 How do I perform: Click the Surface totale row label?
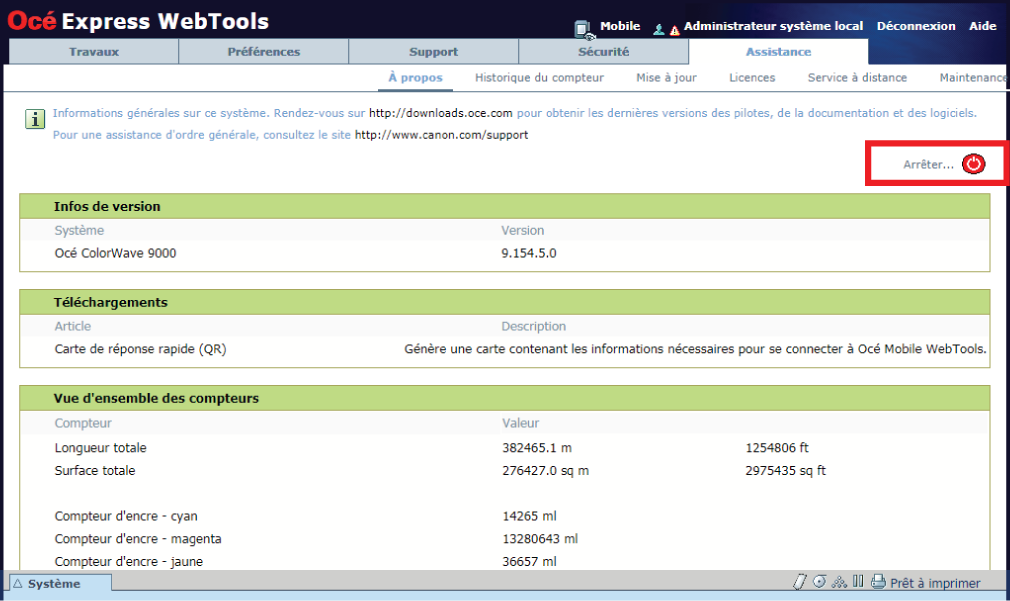coord(95,470)
